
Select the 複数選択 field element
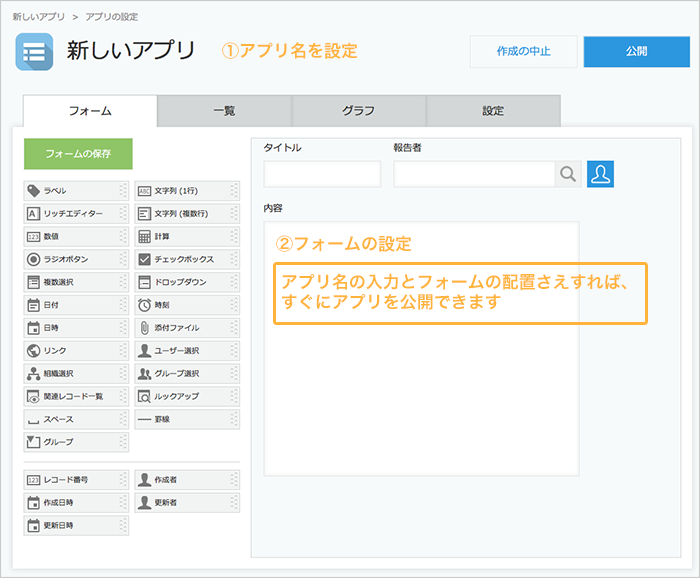(76, 282)
